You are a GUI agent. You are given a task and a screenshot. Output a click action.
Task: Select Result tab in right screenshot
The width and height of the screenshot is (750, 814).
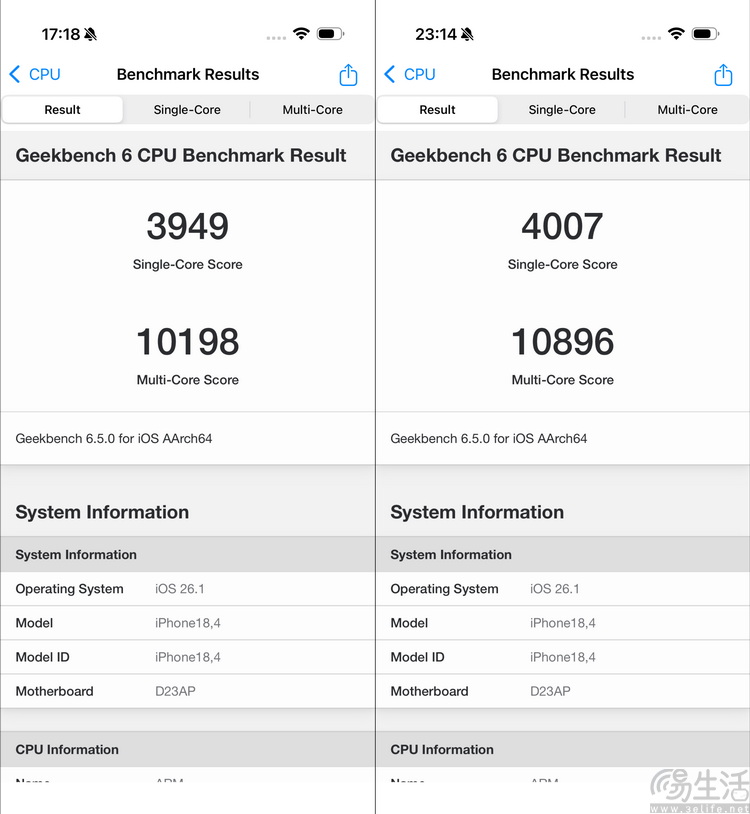(437, 110)
